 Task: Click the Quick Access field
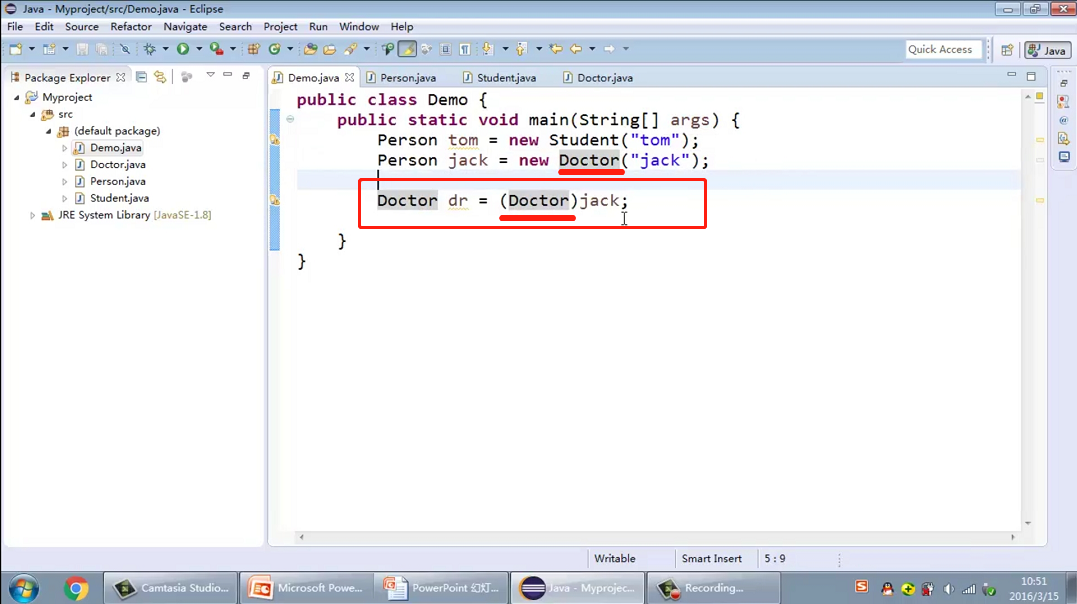click(x=943, y=49)
